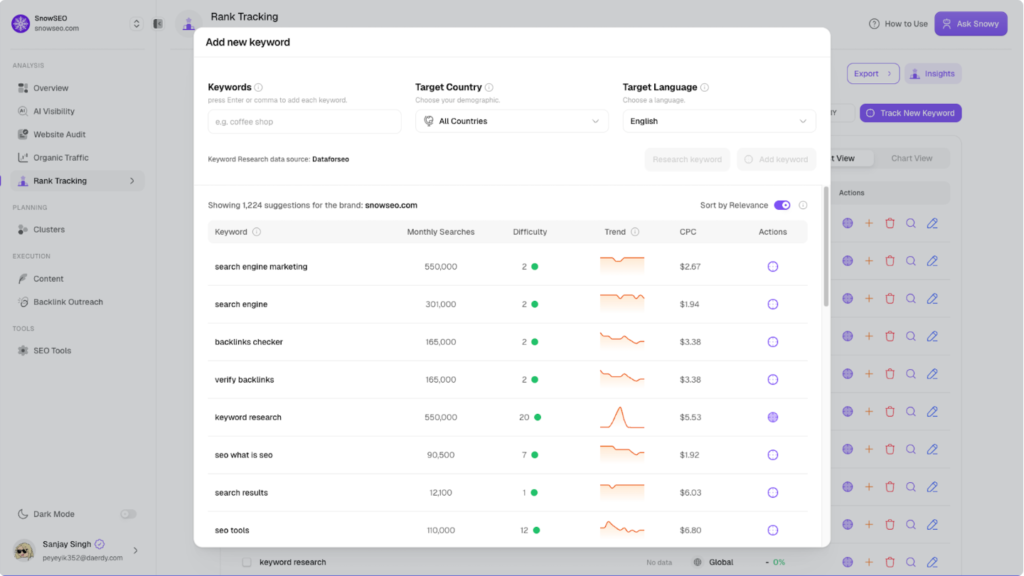
Task: Tick checkbox beside keyword research row behind the dialog
Action: (247, 562)
